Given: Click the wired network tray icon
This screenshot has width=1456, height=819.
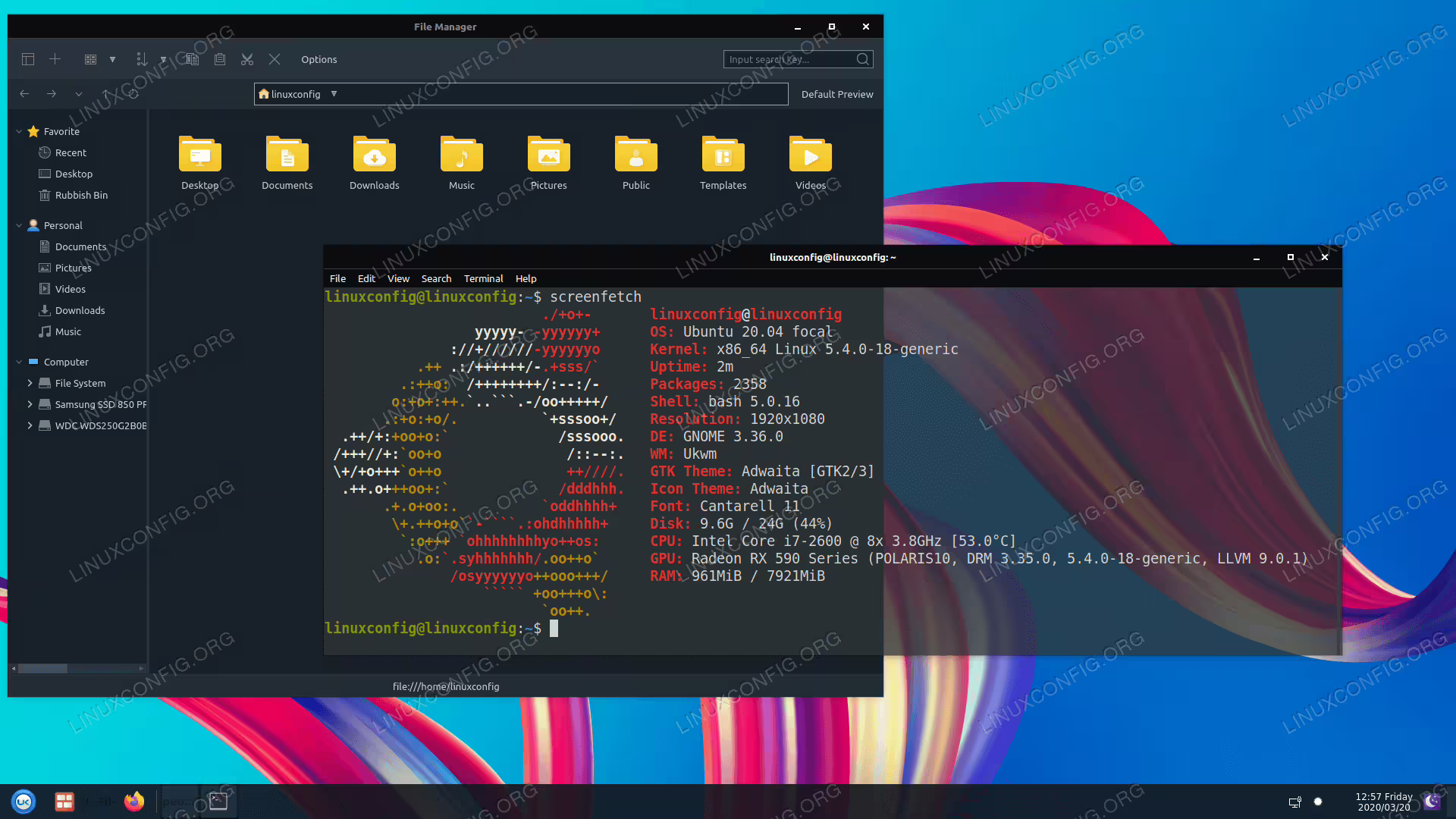Looking at the screenshot, I should point(1295,802).
